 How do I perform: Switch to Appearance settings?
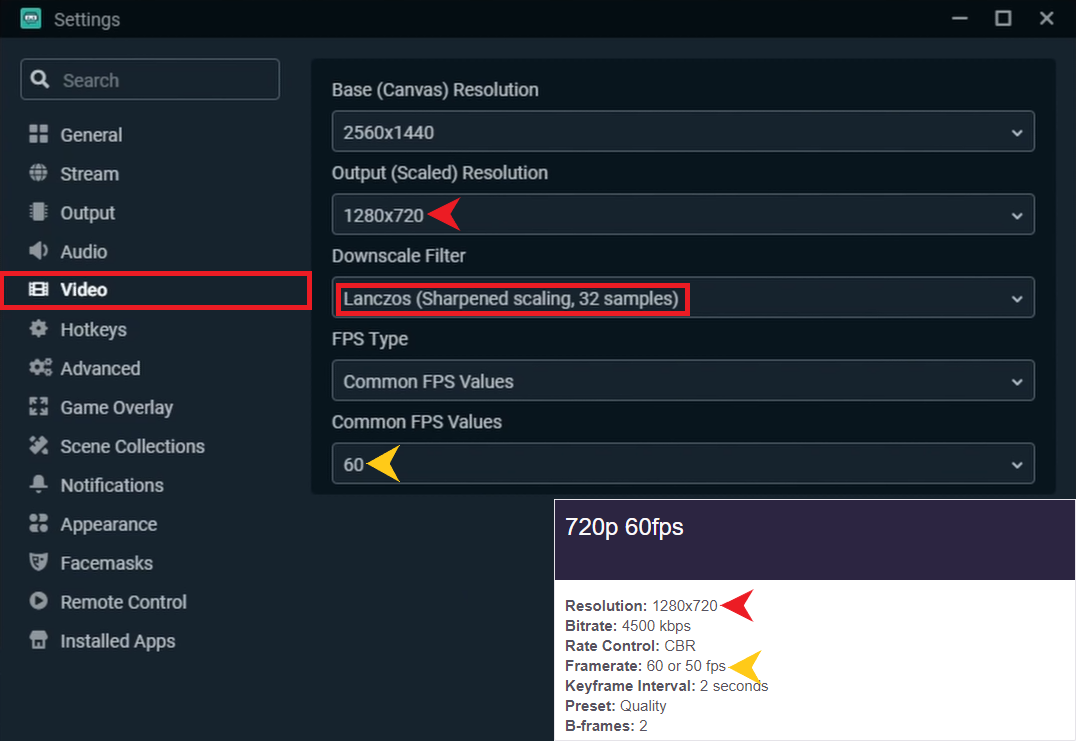[x=108, y=524]
